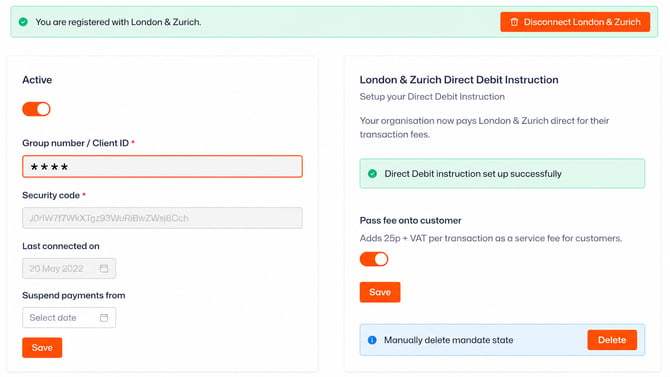Disconnect London & Zurich

pyautogui.click(x=575, y=22)
